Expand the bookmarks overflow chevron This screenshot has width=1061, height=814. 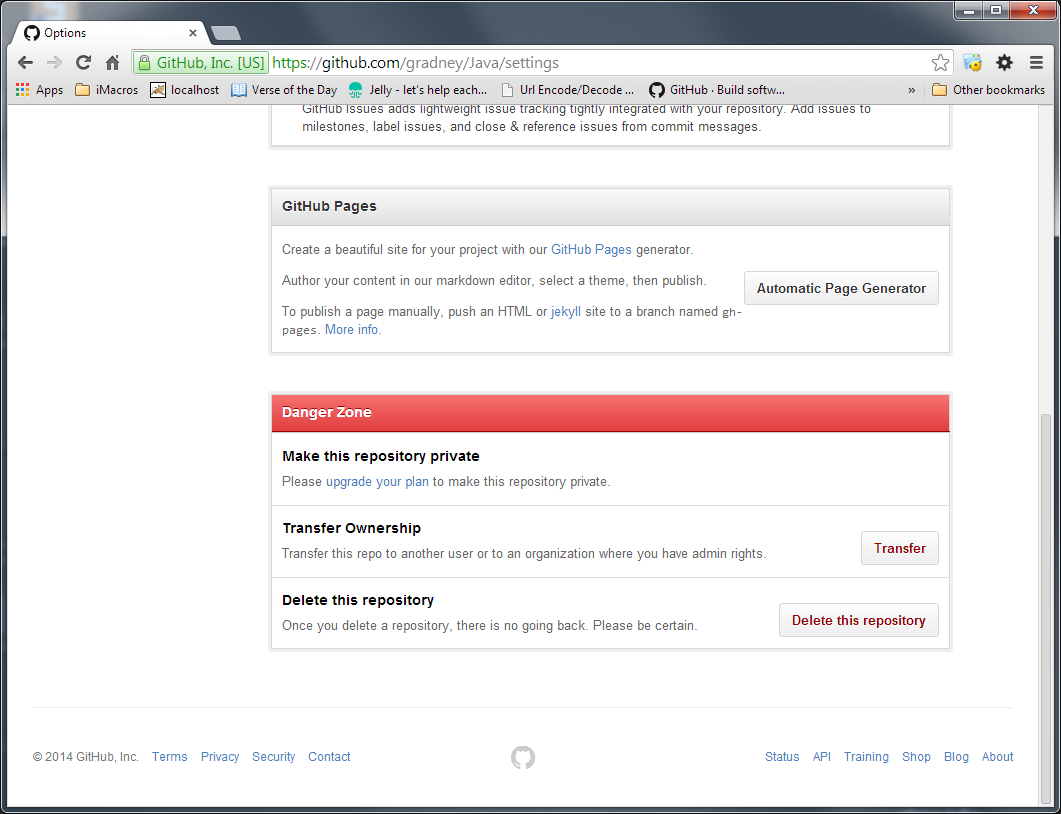point(912,89)
